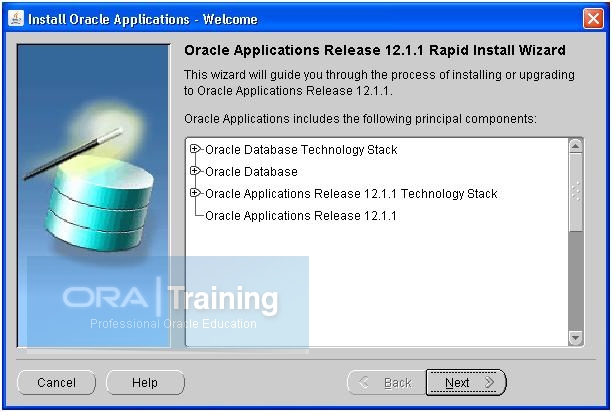Expand Oracle Applications Release 12.1.1 Technology Stack
Image resolution: width=612 pixels, height=412 pixels.
[195, 193]
